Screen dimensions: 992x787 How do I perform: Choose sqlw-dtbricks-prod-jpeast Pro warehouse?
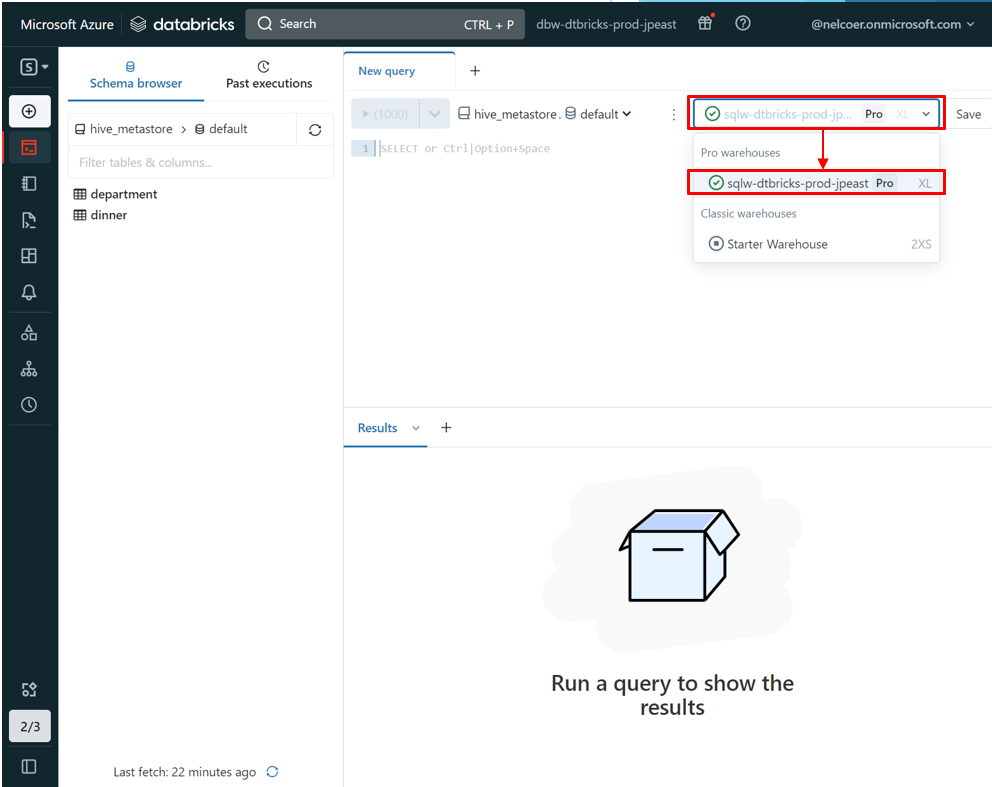coord(816,183)
